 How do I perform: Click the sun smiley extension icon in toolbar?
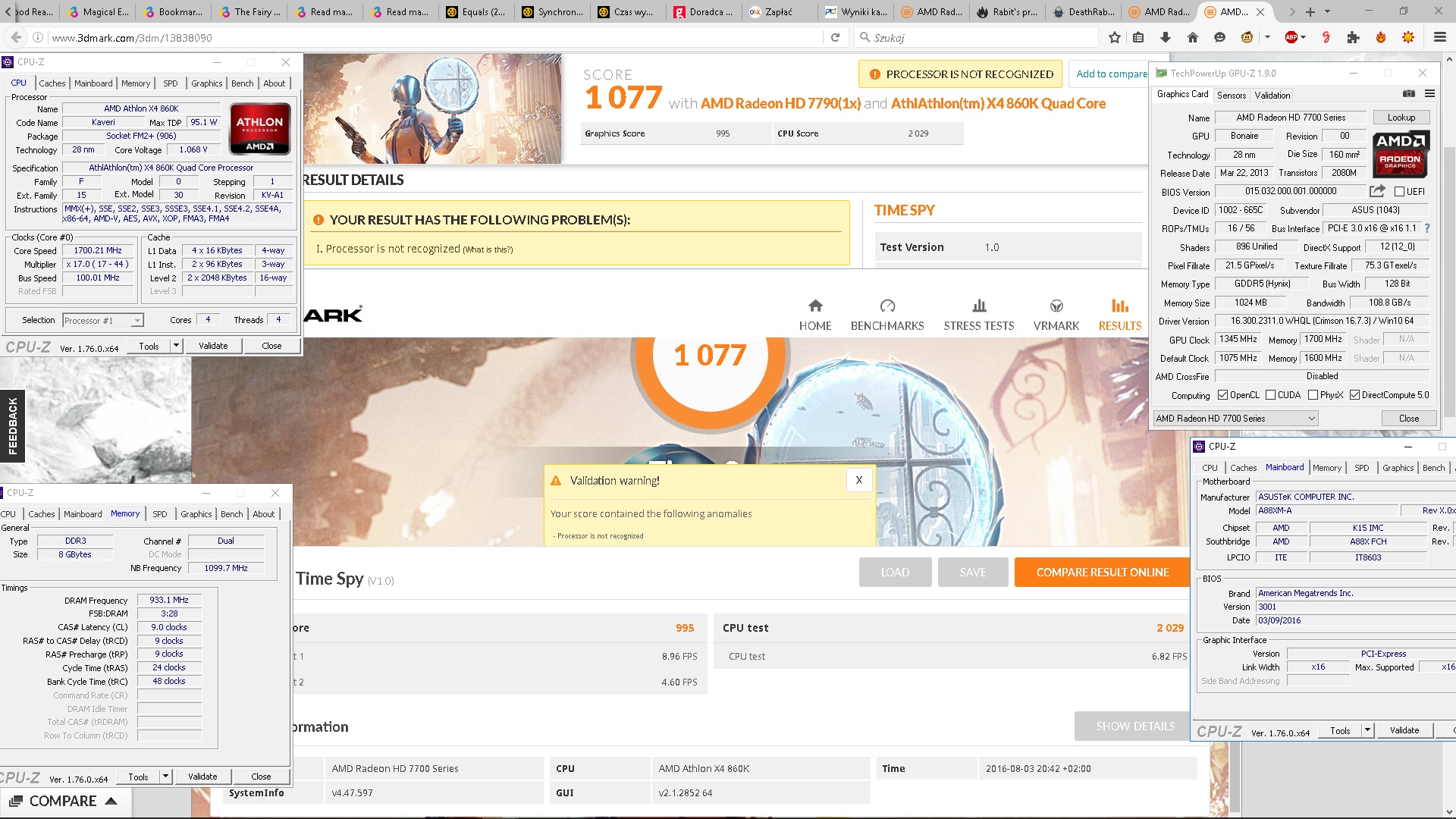pyautogui.click(x=1408, y=37)
